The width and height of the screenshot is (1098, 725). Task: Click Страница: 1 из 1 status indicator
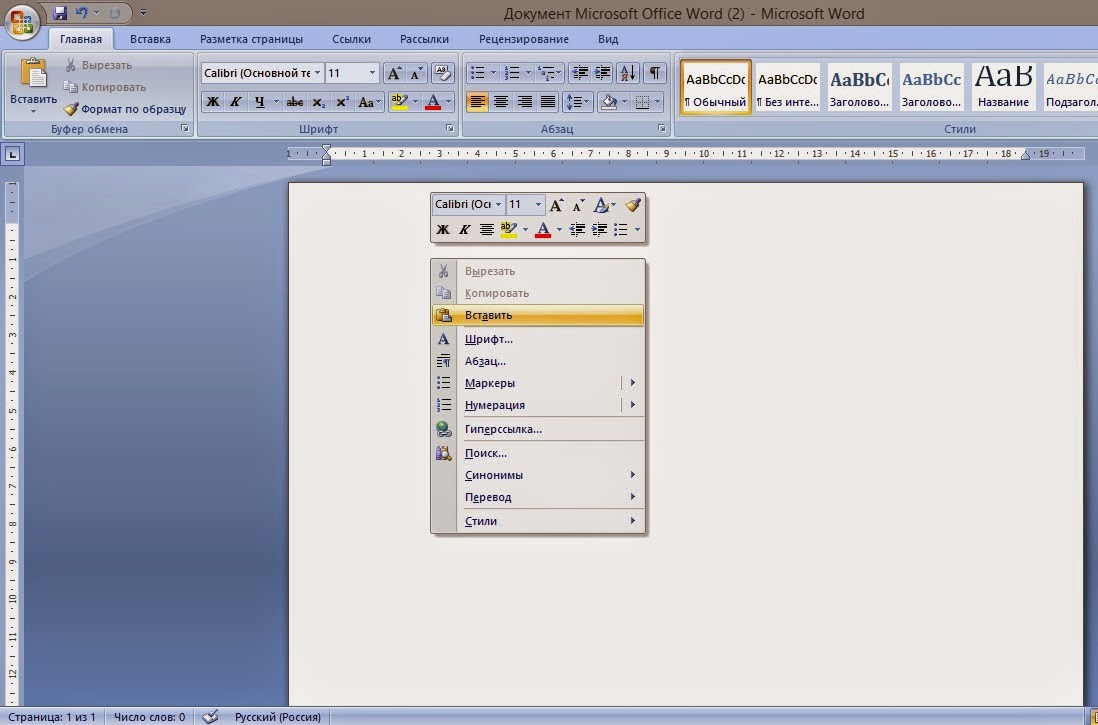tap(52, 717)
